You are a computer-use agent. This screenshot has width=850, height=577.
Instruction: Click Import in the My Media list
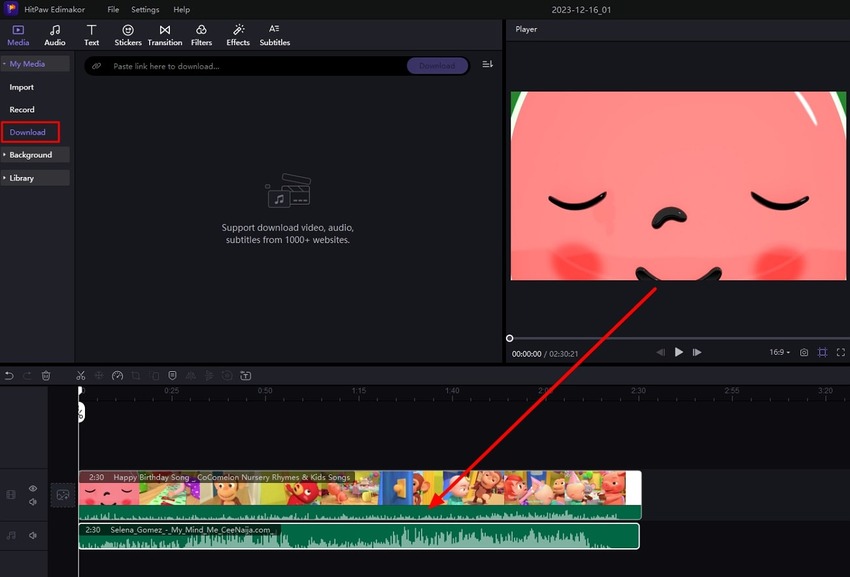tap(22, 87)
